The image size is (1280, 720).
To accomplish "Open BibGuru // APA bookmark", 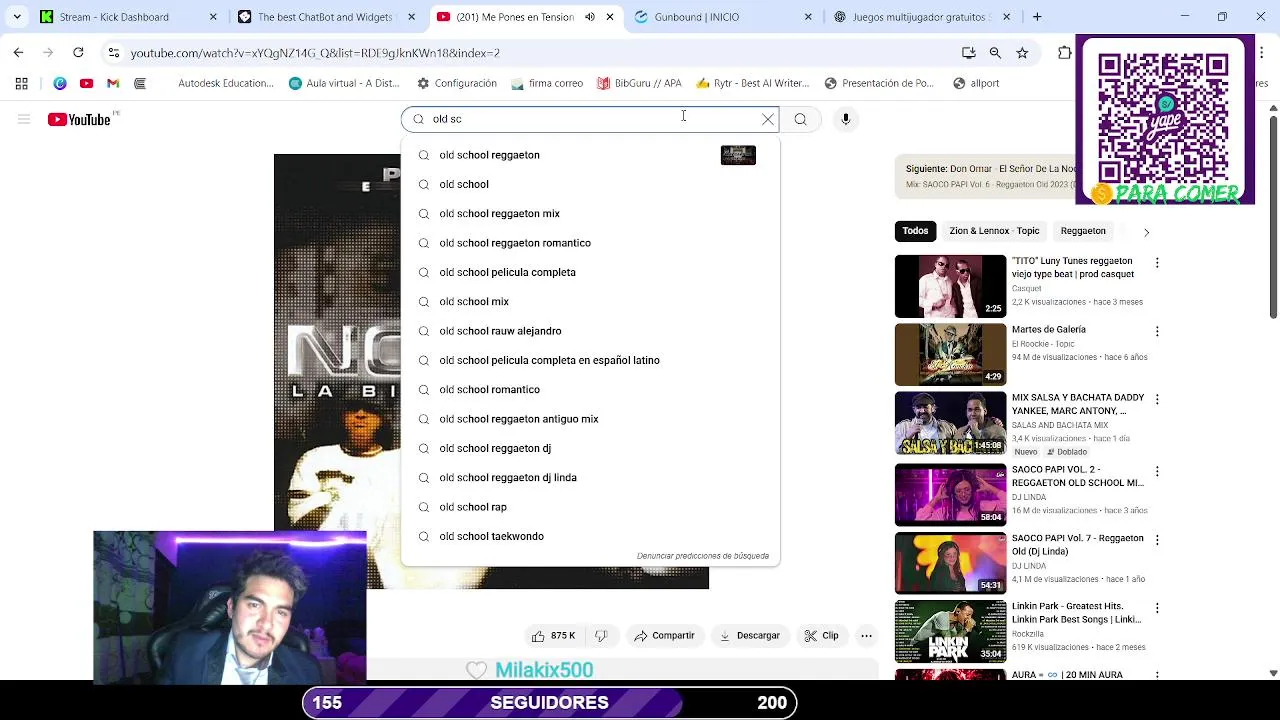I will coord(639,84).
